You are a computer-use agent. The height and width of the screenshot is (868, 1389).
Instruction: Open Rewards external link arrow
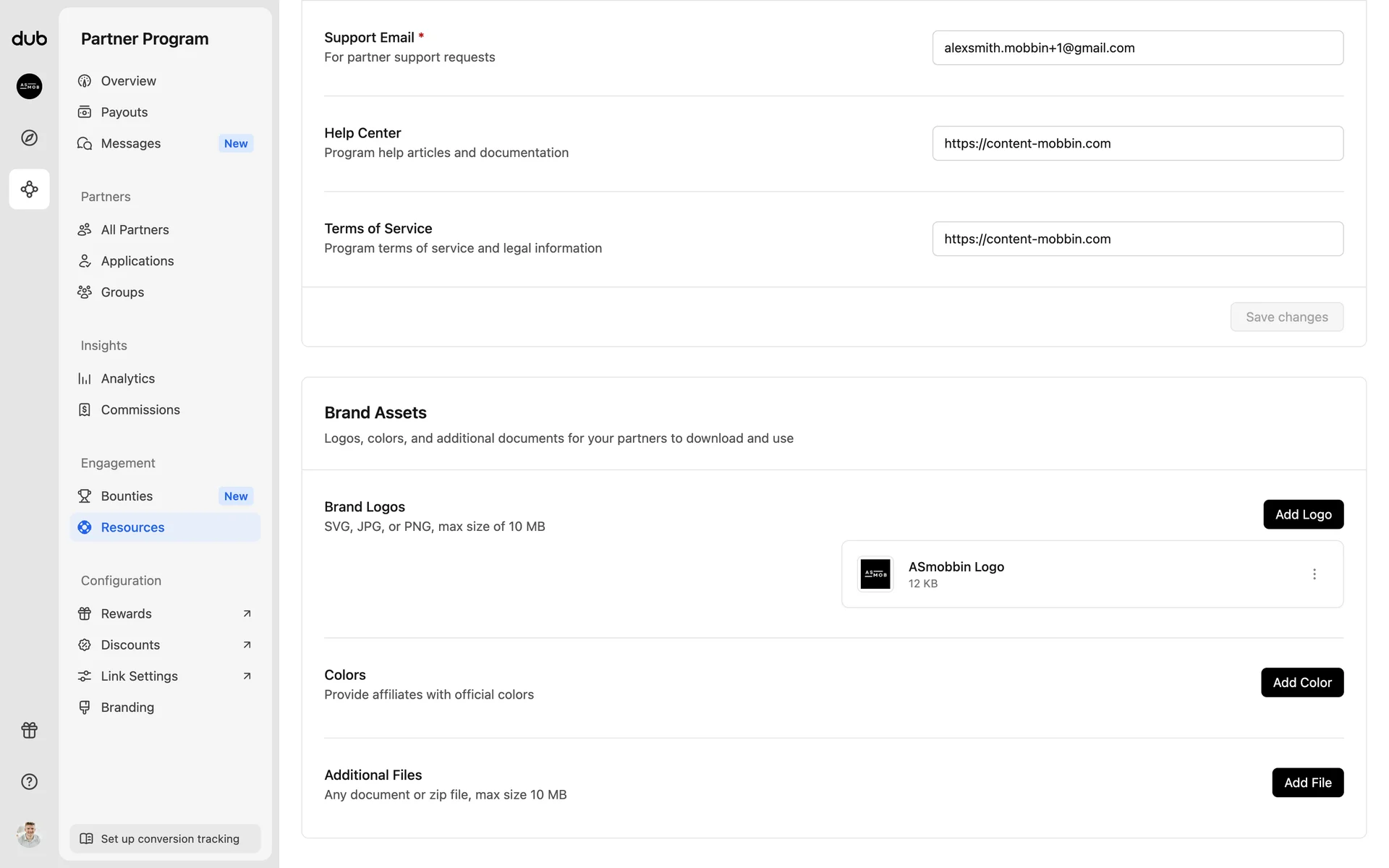pos(247,613)
